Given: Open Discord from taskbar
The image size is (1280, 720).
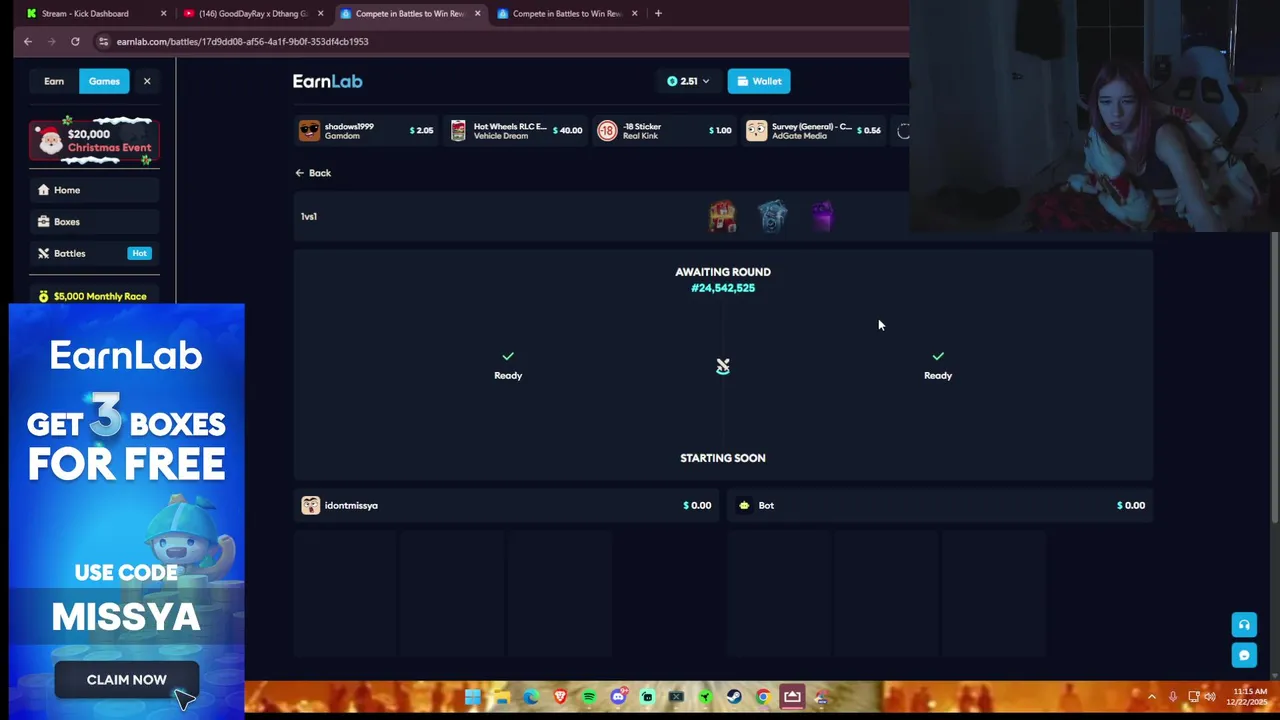Looking at the screenshot, I should [618, 697].
